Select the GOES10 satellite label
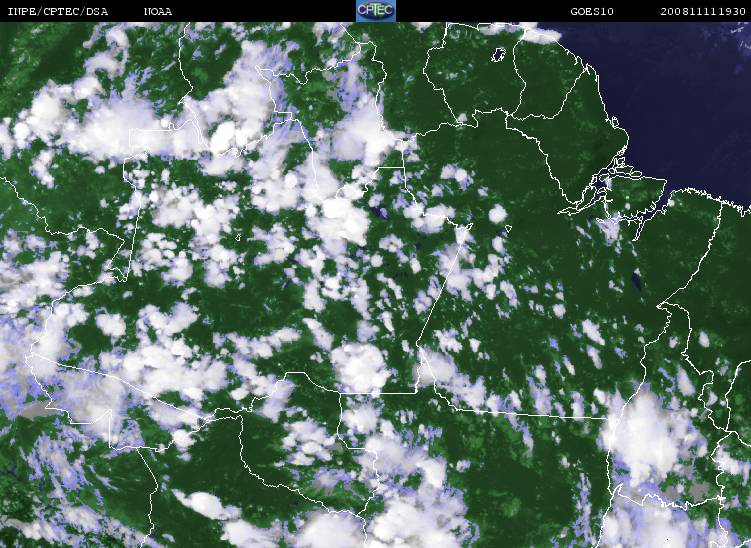This screenshot has width=751, height=548. [592, 11]
